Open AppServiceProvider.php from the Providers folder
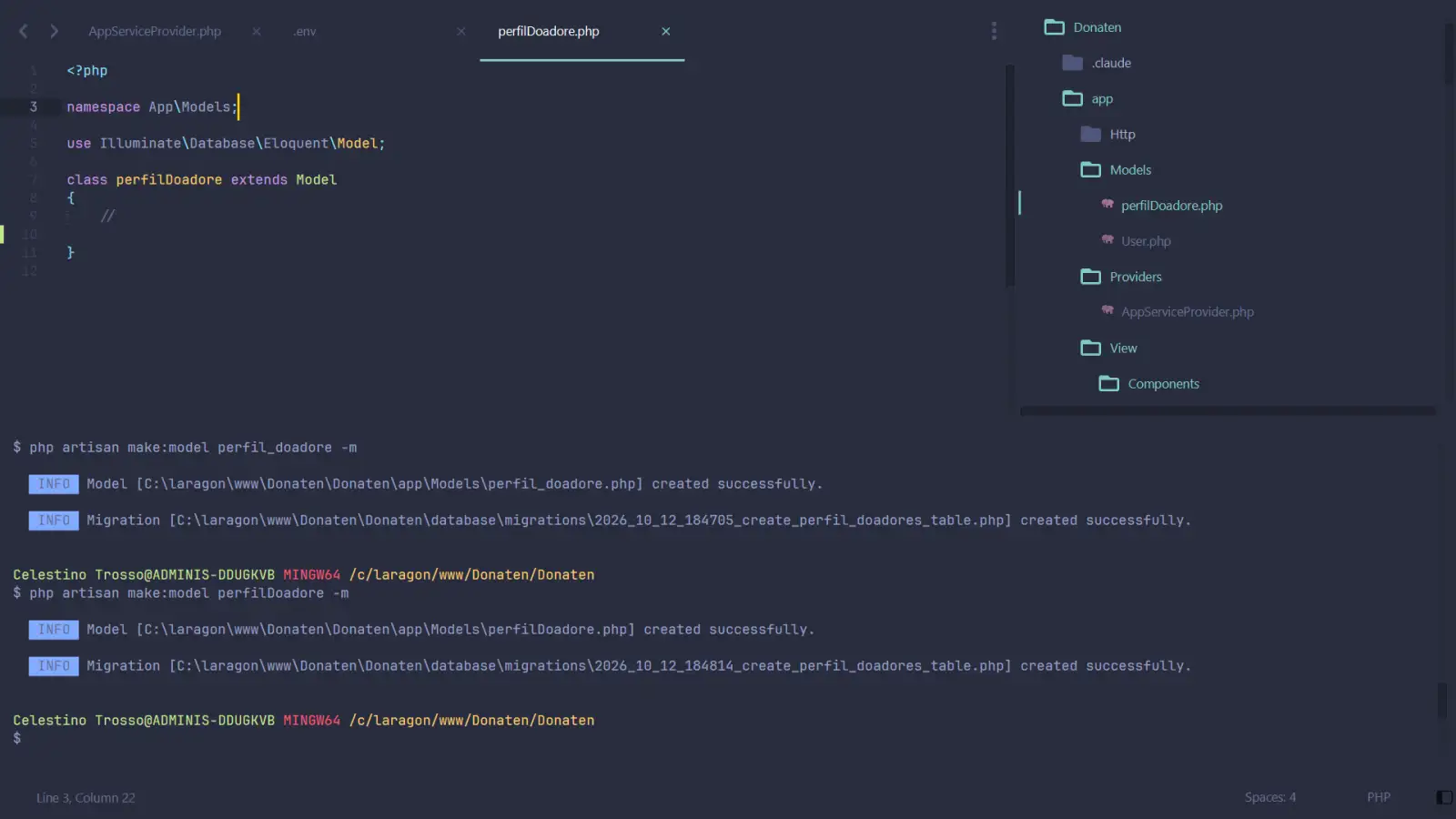 pos(1188,312)
